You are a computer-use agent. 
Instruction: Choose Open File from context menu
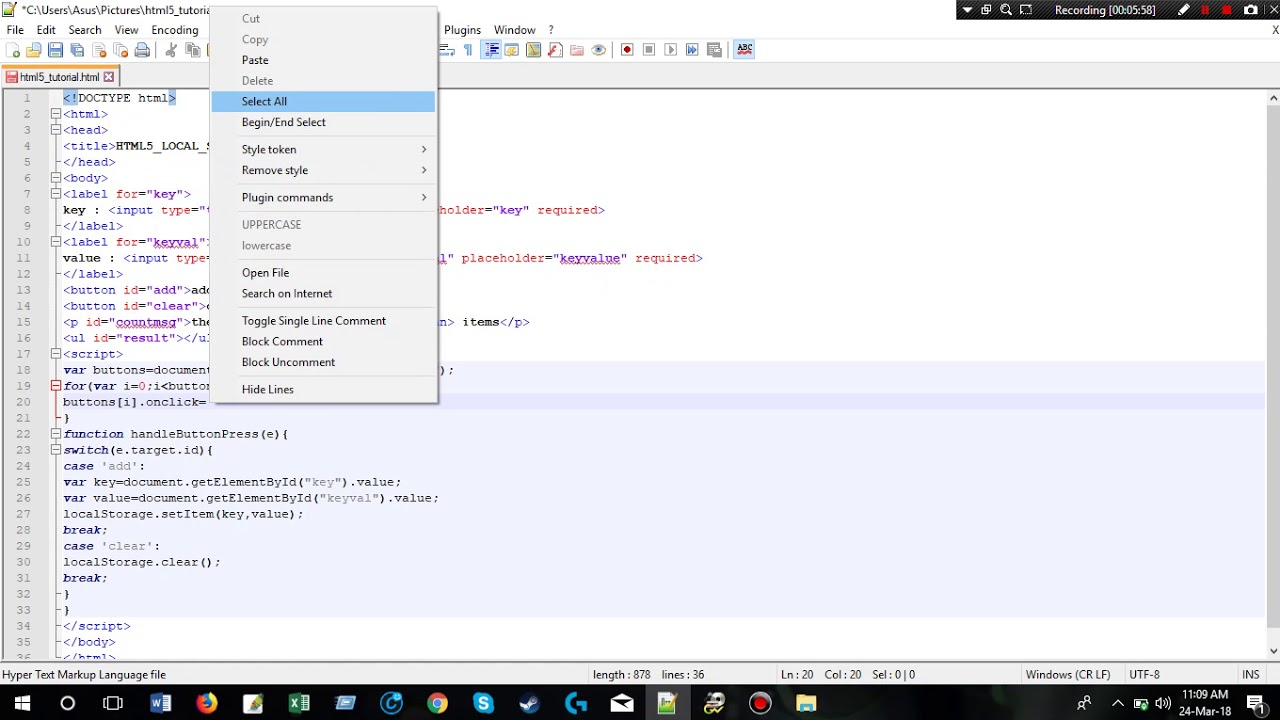324,272
